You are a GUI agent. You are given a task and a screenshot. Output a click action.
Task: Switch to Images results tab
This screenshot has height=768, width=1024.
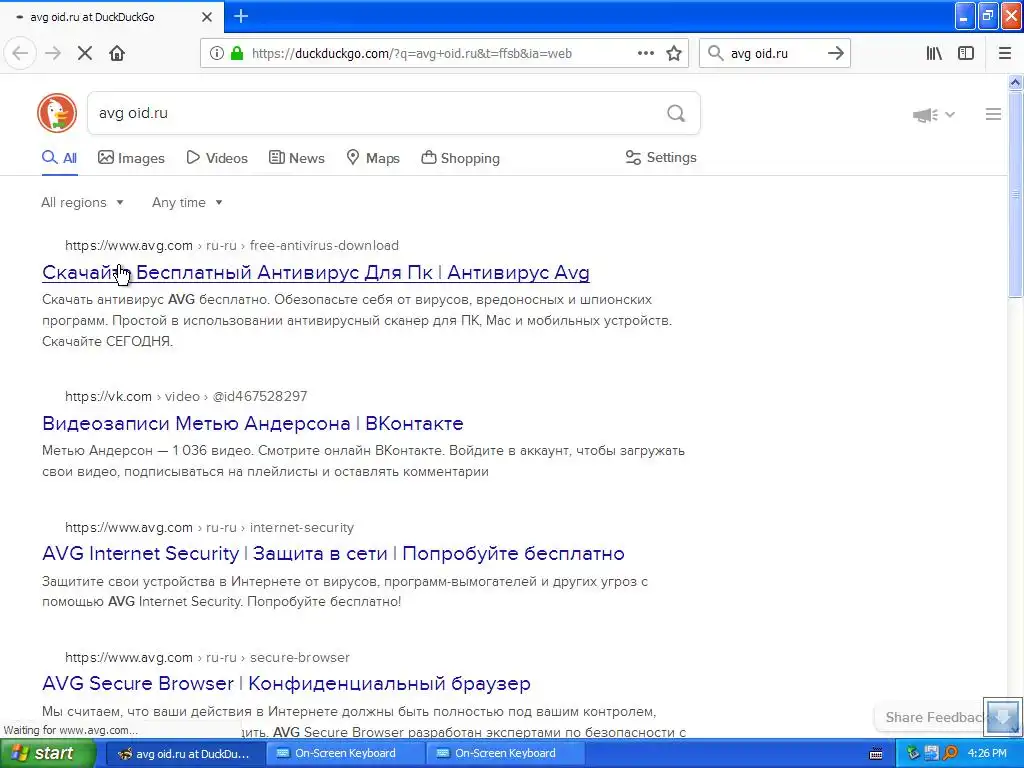tap(131, 158)
